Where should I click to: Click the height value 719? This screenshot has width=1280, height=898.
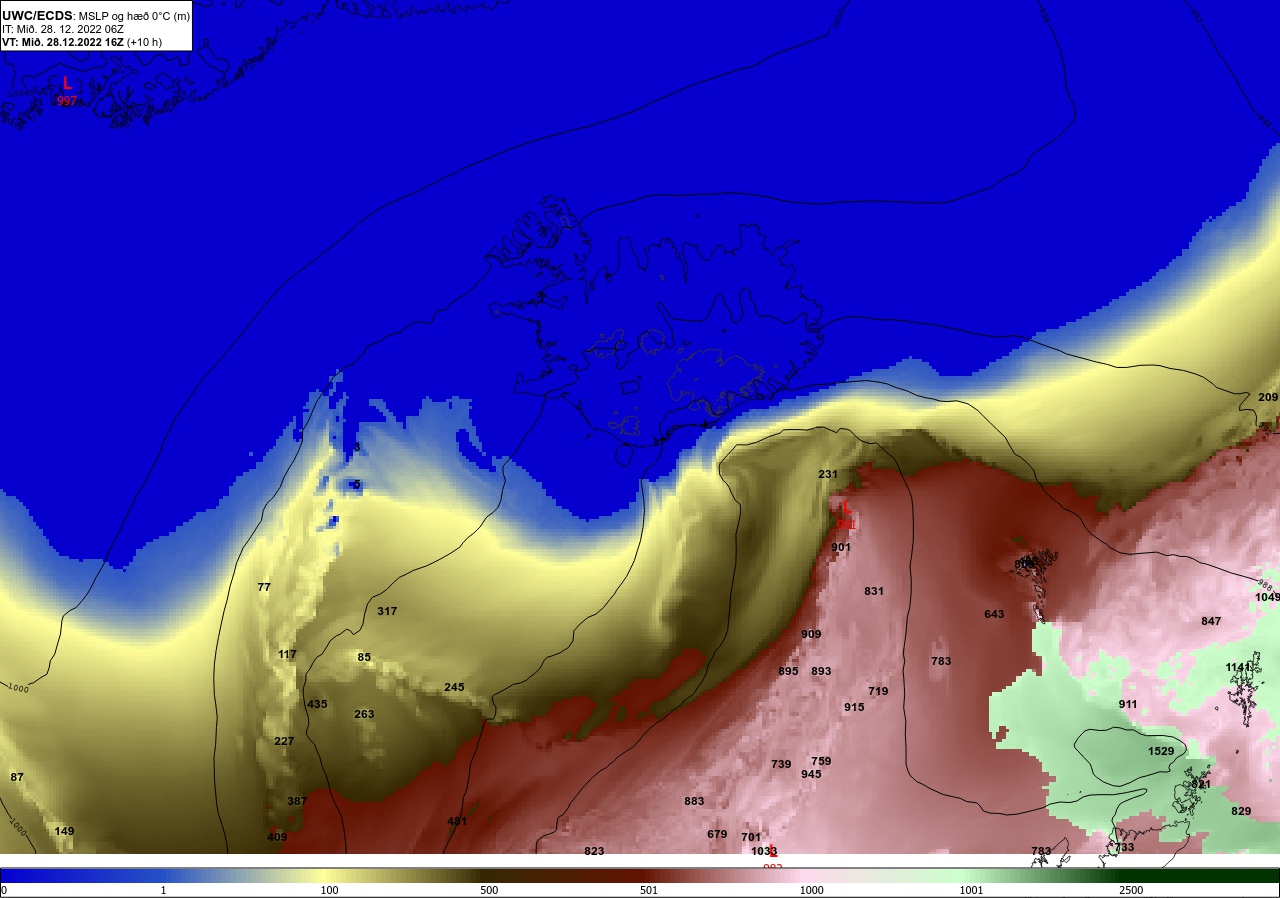tap(878, 691)
